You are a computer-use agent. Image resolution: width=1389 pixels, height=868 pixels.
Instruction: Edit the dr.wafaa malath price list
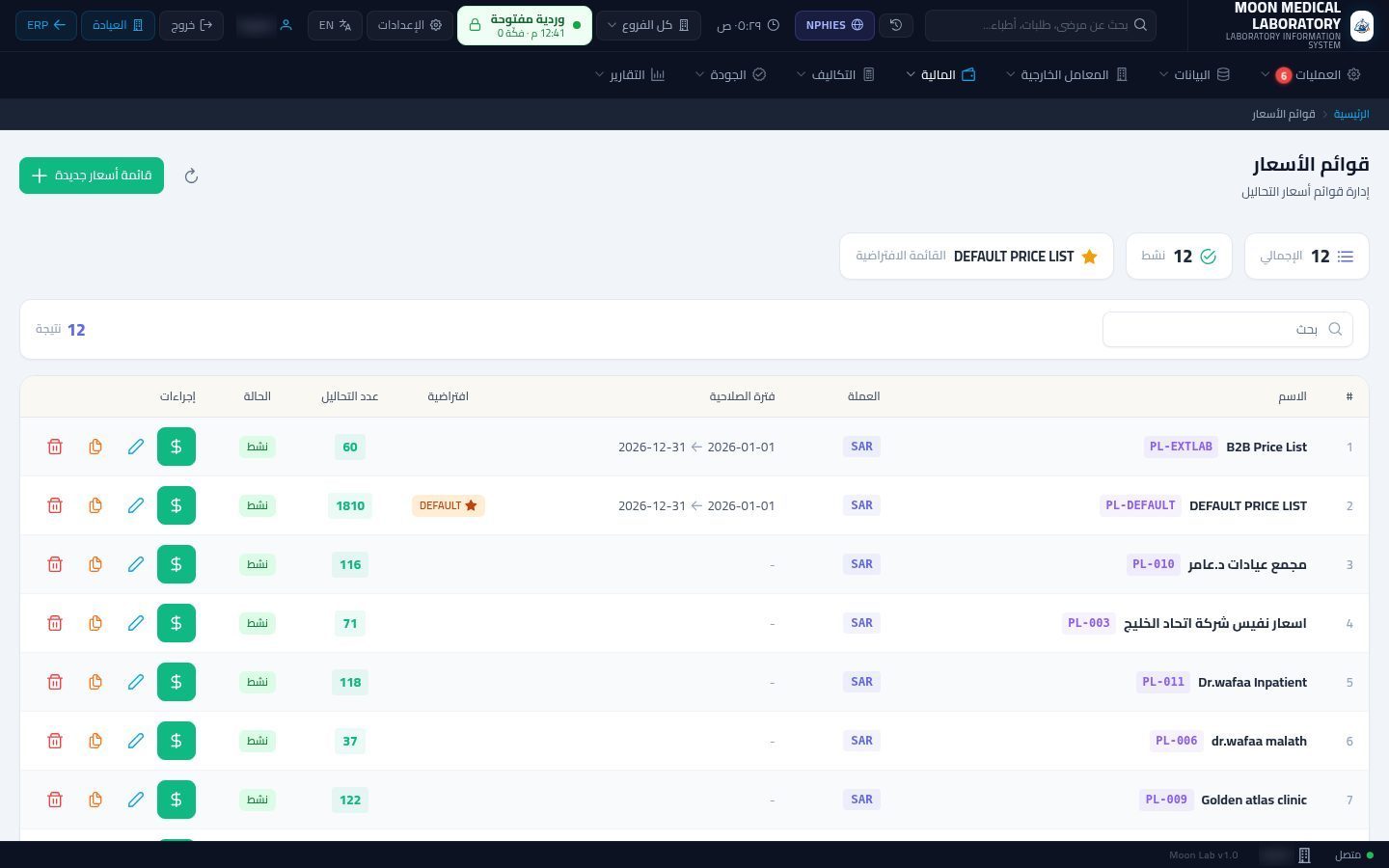pos(136,741)
